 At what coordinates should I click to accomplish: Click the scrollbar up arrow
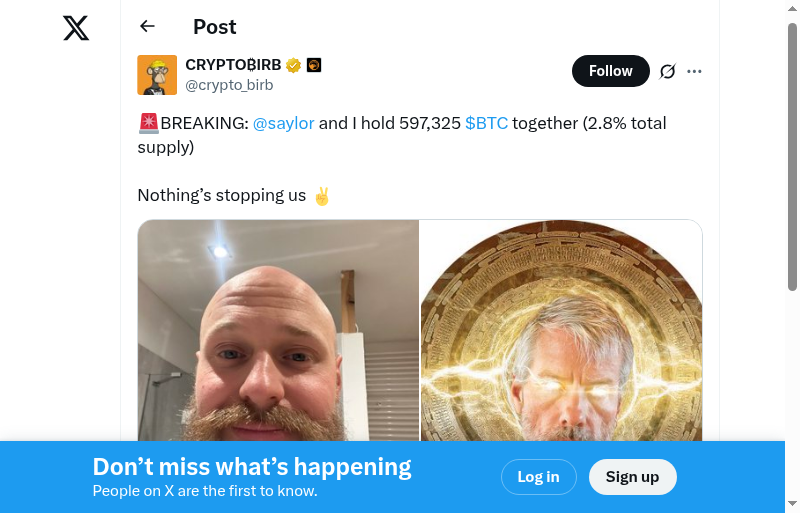792,7
